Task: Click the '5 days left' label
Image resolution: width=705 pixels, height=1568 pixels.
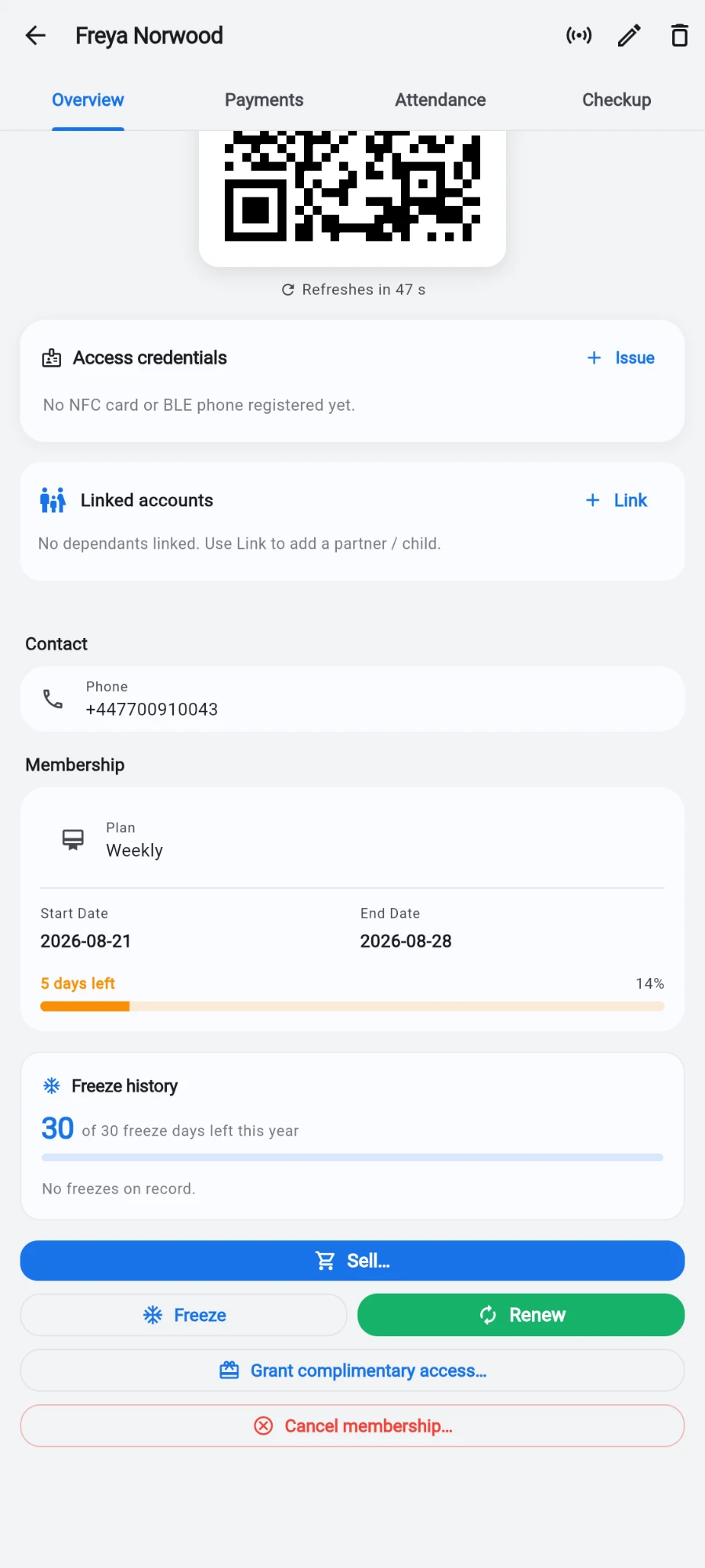Action: (78, 983)
